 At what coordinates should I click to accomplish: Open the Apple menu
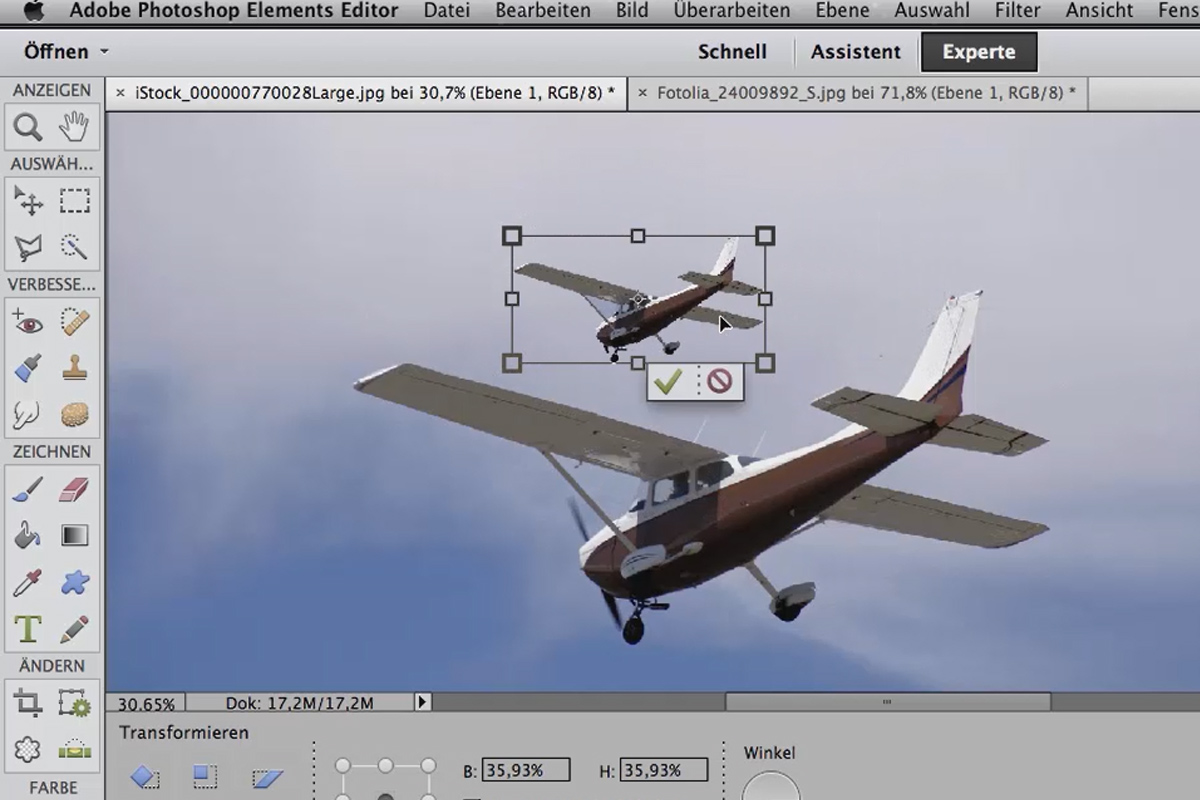(34, 11)
